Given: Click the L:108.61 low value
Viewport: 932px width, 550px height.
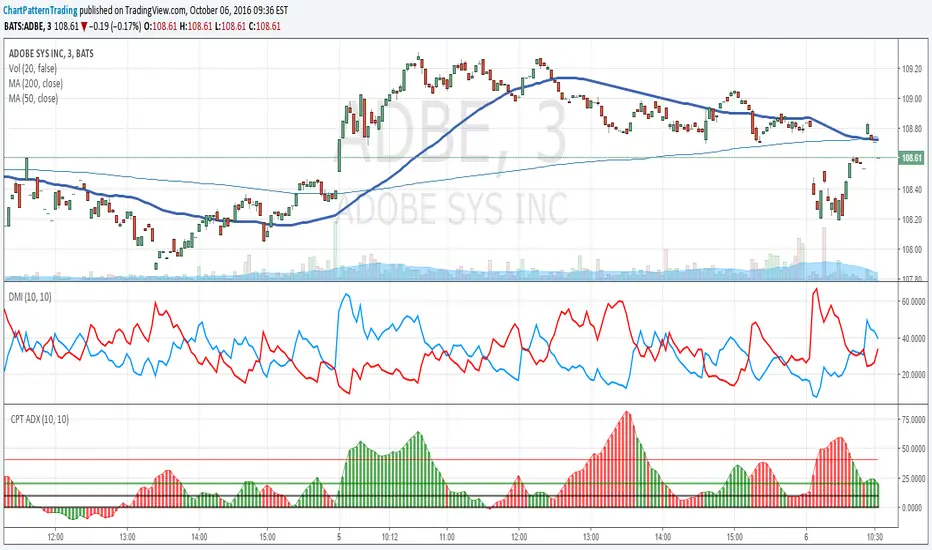Looking at the screenshot, I should 229,26.
